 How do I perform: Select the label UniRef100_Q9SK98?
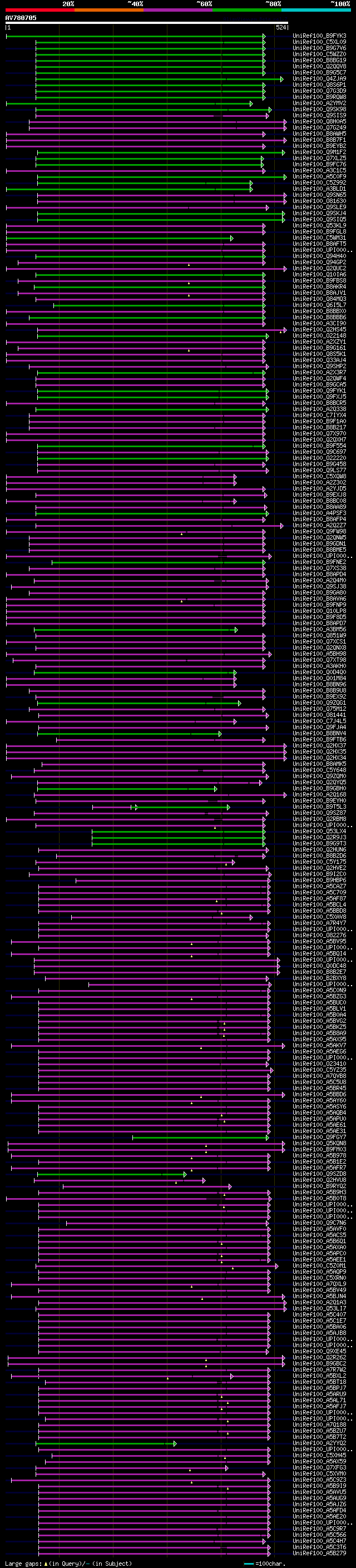(319, 110)
